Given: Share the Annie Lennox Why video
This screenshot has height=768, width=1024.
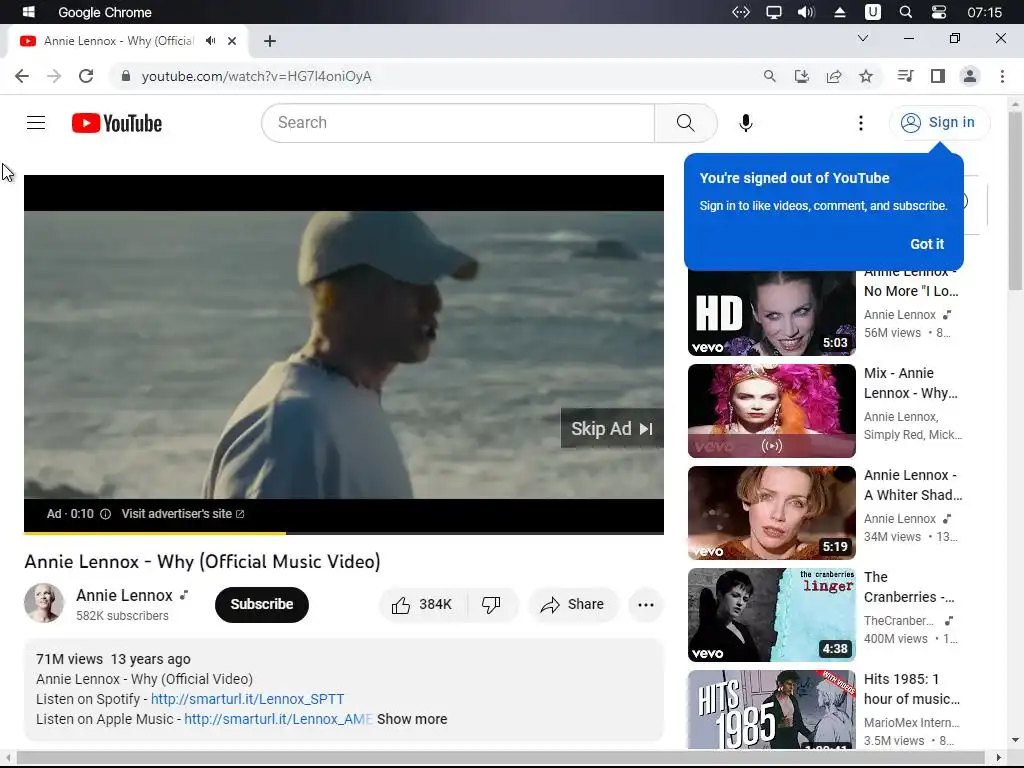Looking at the screenshot, I should (x=572, y=605).
